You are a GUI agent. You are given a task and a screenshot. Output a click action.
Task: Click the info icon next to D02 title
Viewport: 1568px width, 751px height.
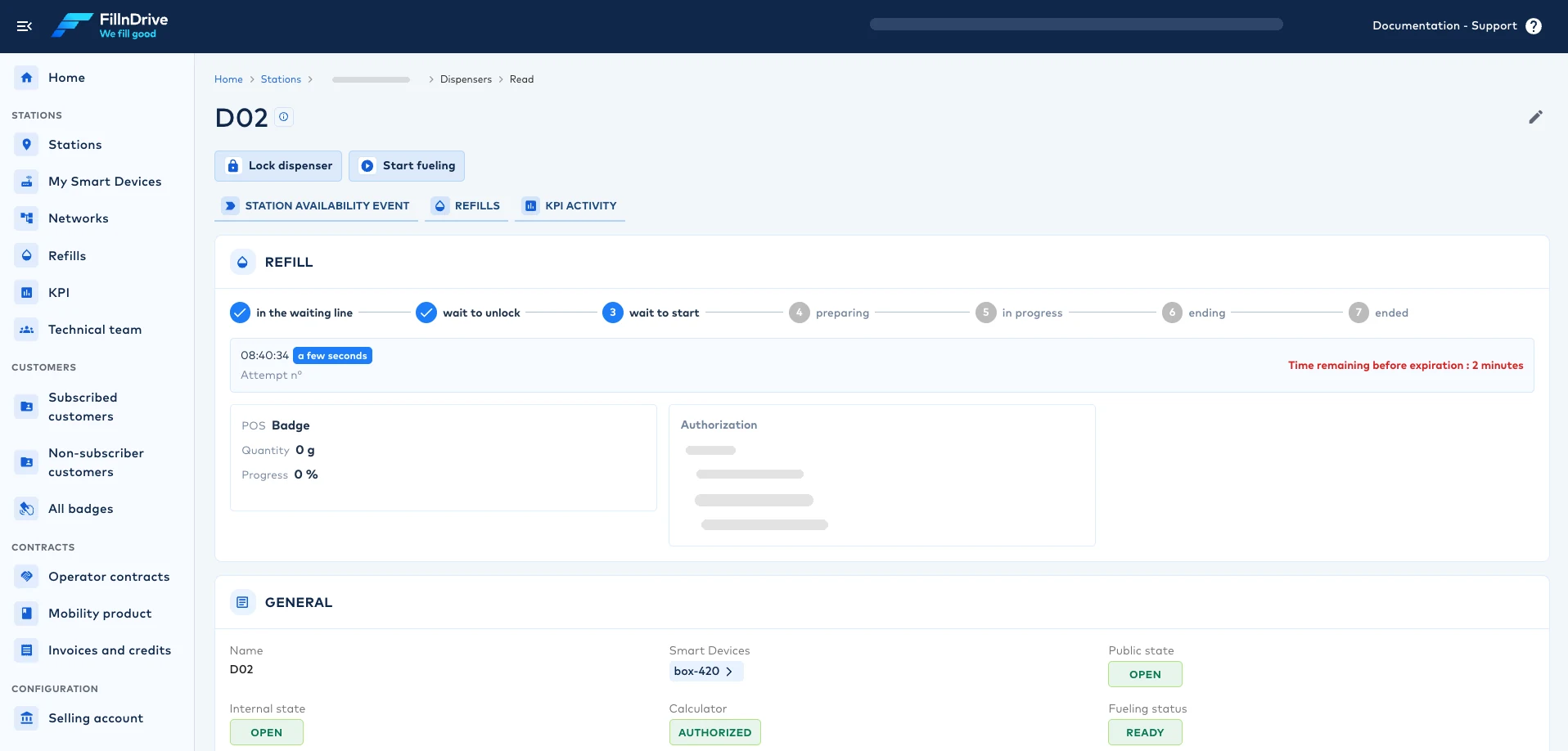[284, 117]
